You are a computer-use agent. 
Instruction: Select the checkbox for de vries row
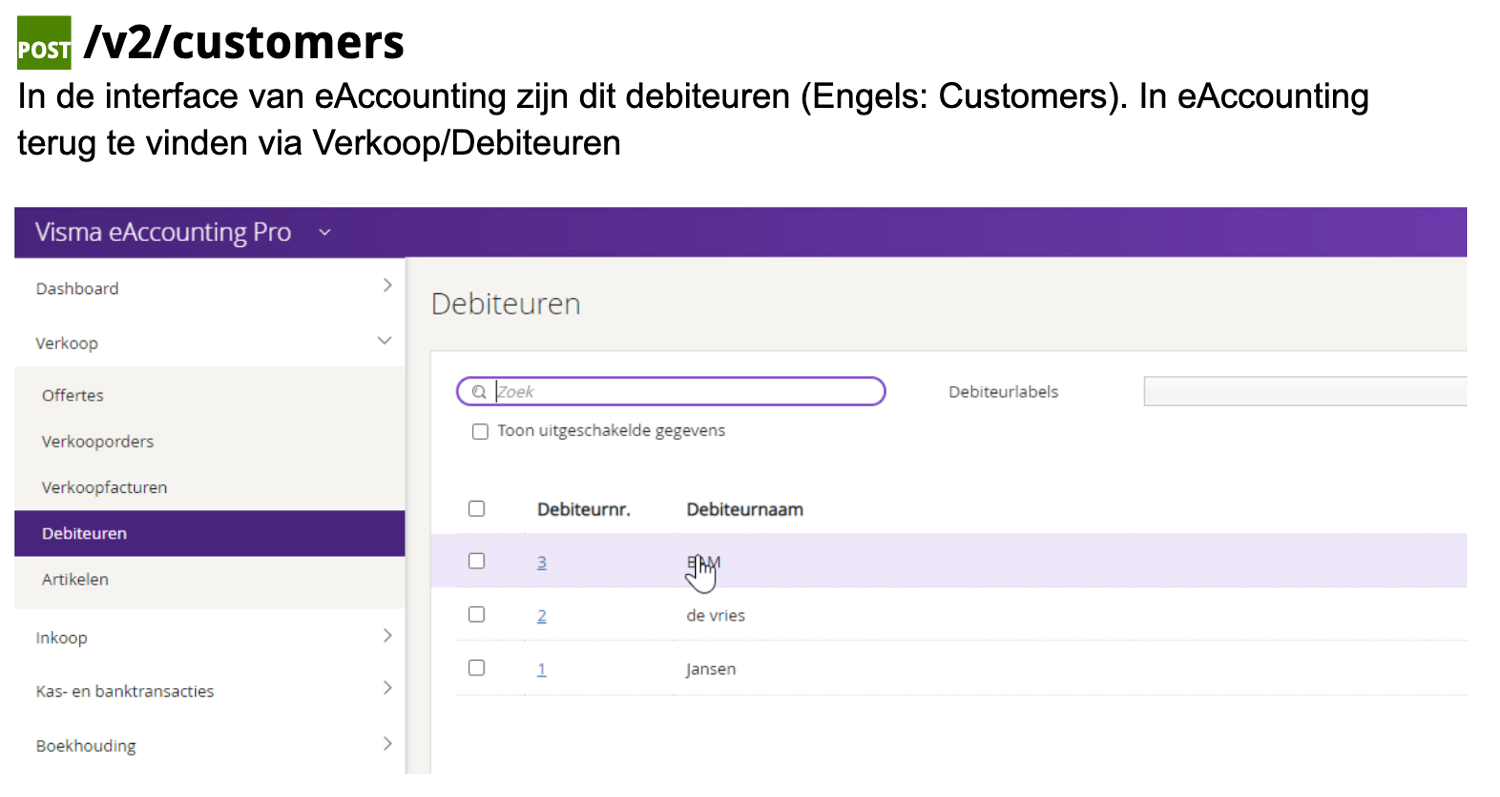[476, 614]
